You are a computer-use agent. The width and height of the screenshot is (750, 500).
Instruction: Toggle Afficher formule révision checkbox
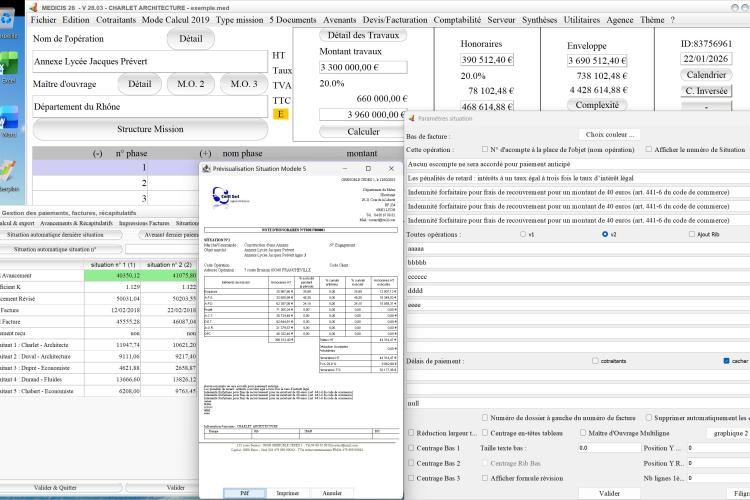click(485, 478)
